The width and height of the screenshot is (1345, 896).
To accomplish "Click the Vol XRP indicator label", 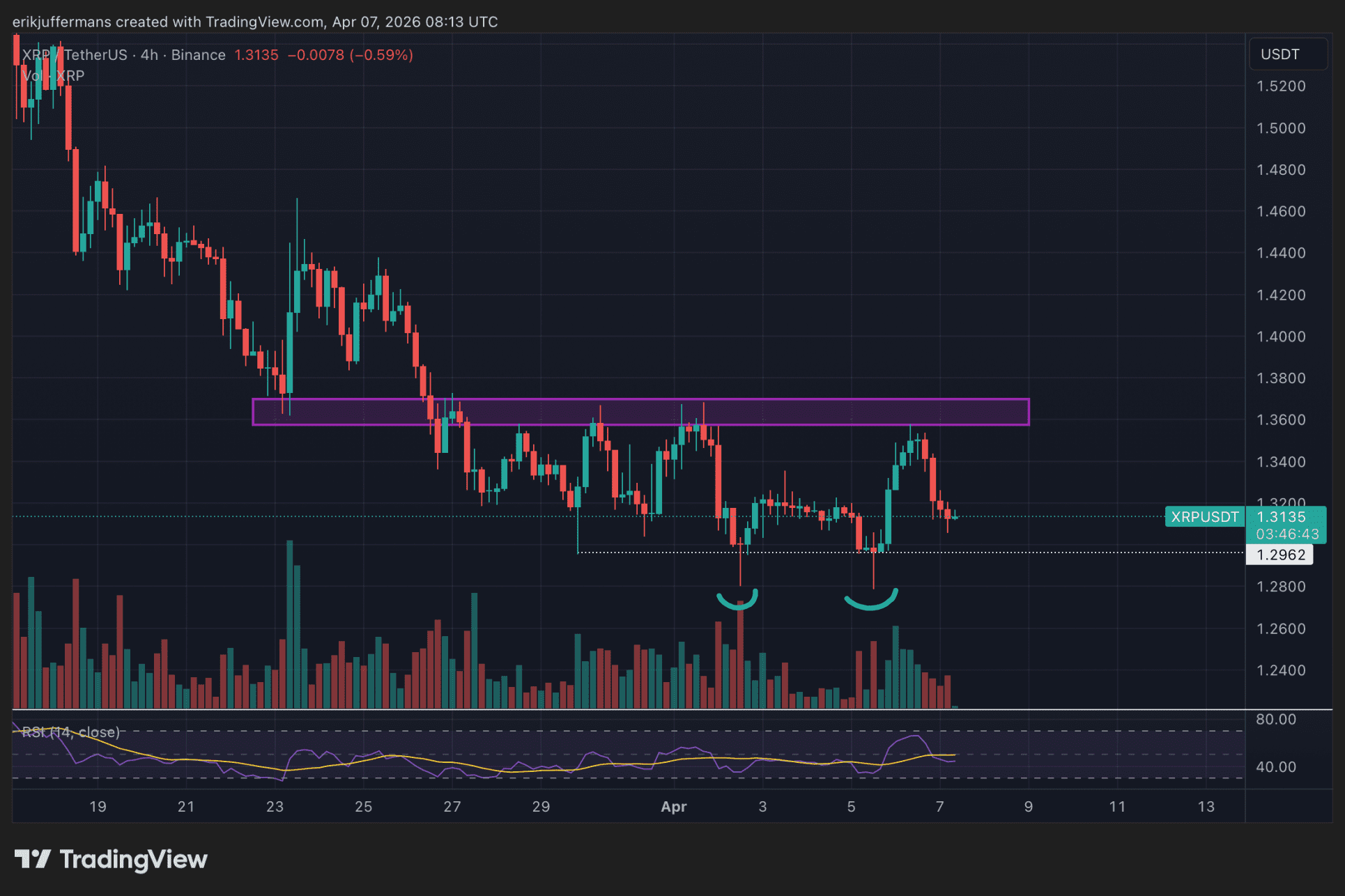I will tap(53, 76).
